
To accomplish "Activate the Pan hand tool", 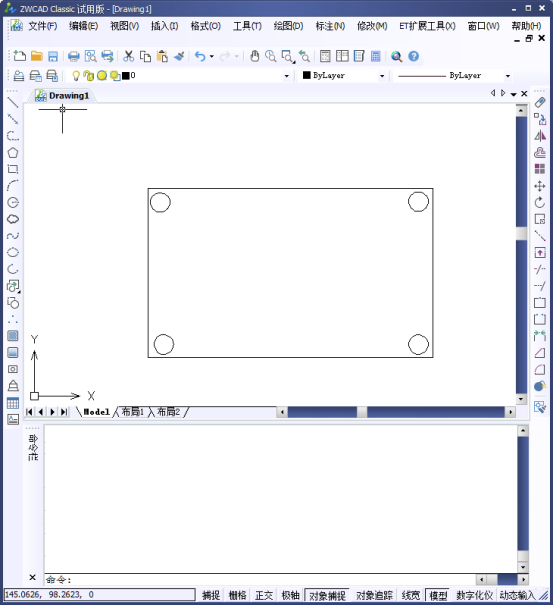I will 254,56.
